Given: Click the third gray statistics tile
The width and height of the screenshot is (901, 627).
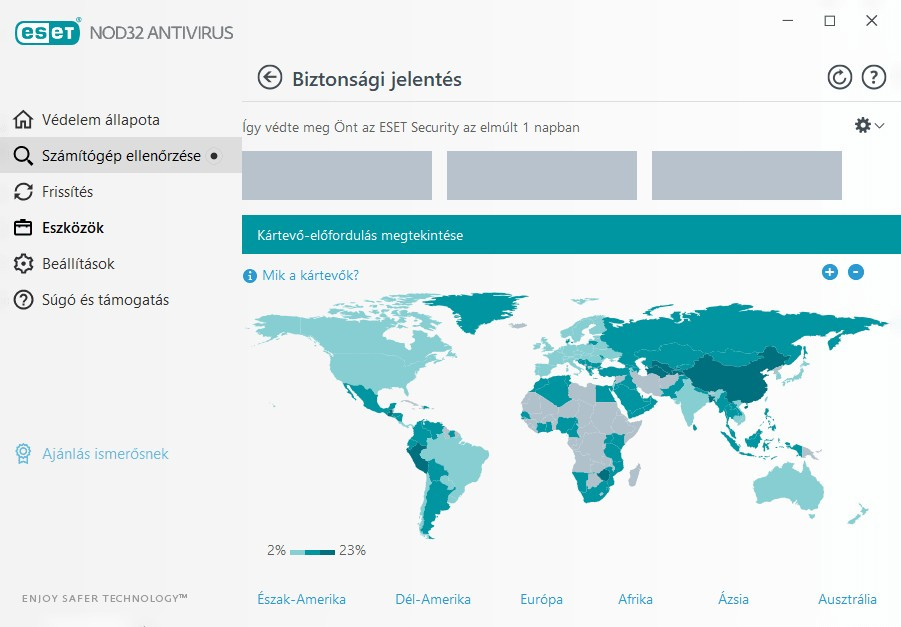Looking at the screenshot, I should pos(746,175).
